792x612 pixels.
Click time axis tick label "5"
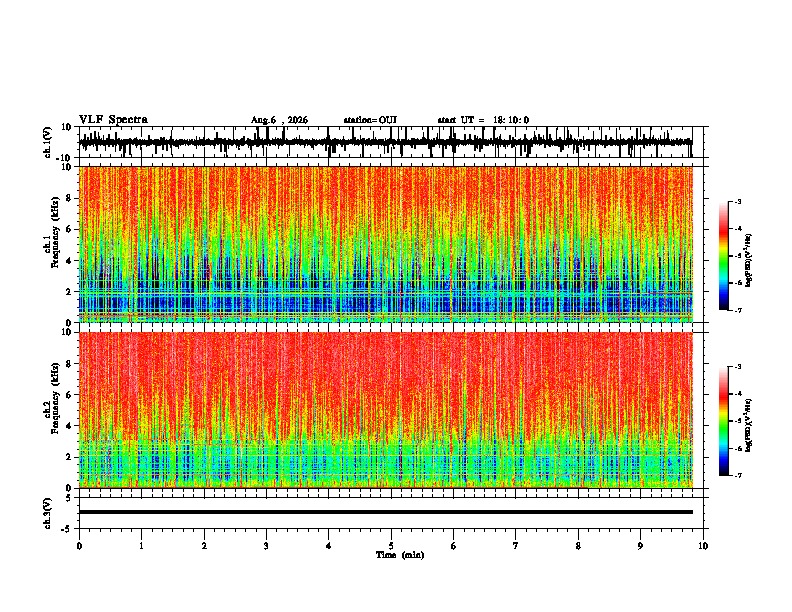(391, 546)
